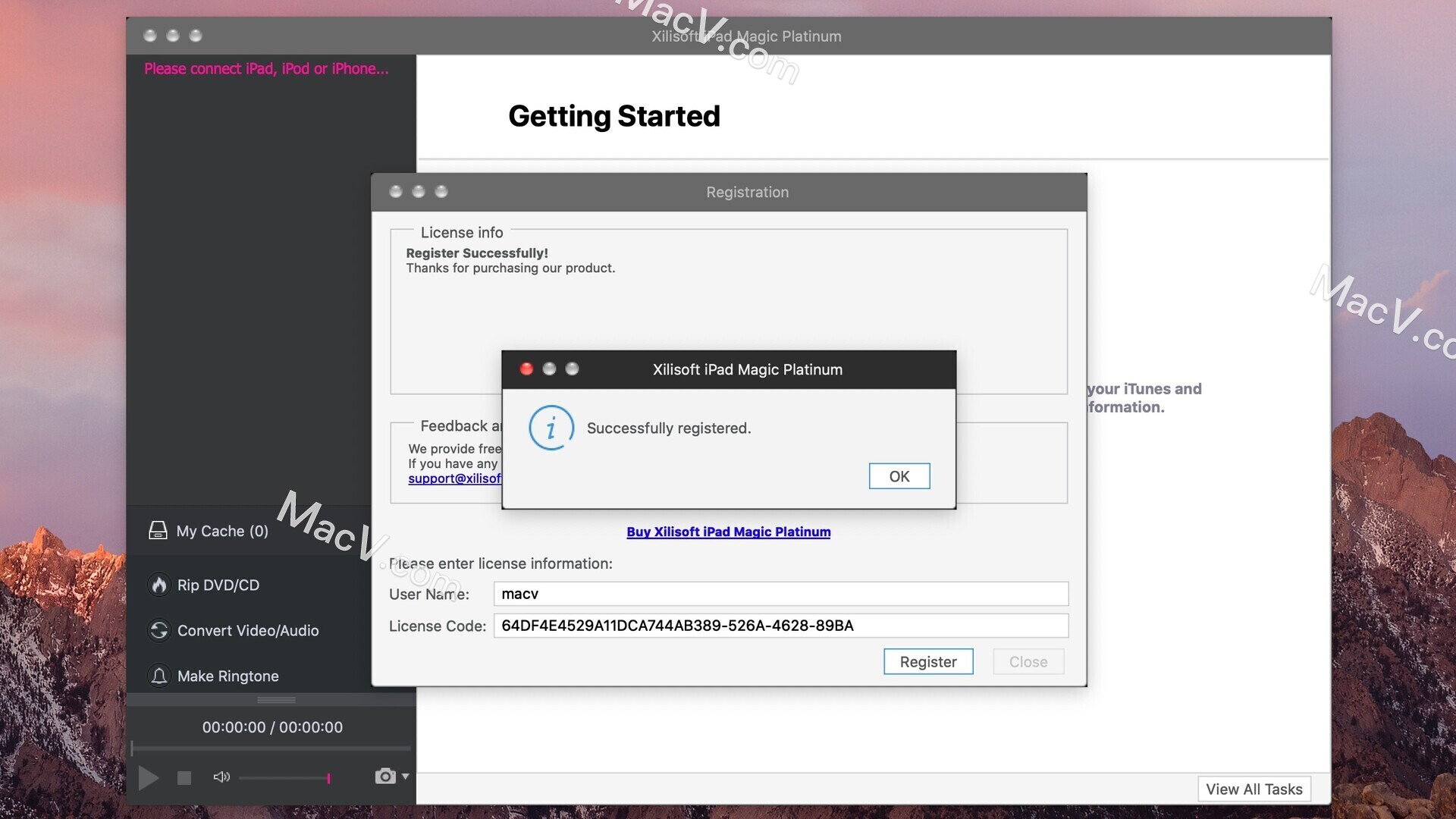Open the support@xilisoft email link

tap(454, 479)
